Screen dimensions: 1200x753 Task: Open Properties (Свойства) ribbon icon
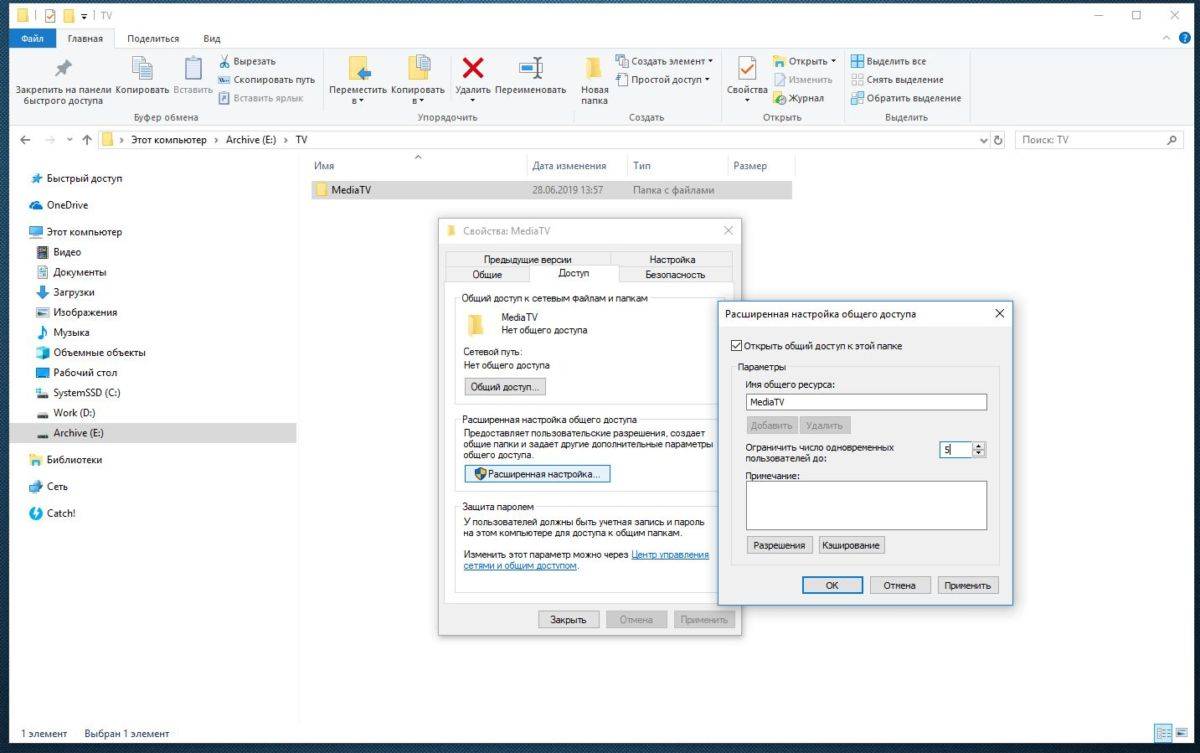click(x=746, y=69)
